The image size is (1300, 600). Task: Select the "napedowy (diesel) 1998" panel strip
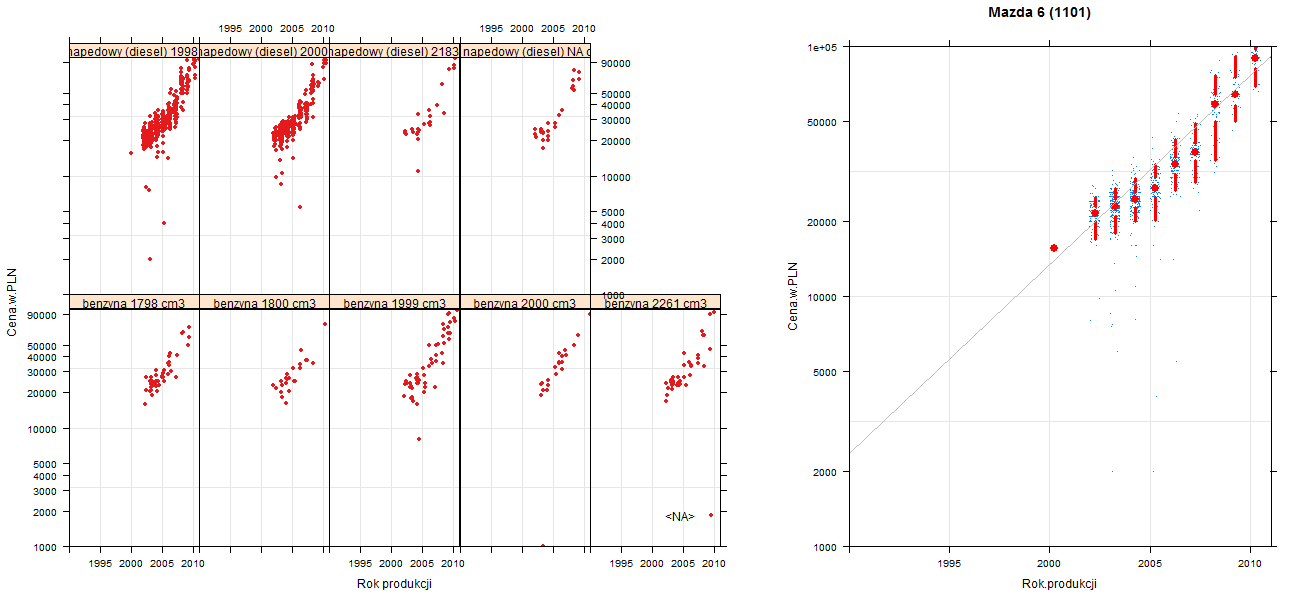click(x=134, y=51)
